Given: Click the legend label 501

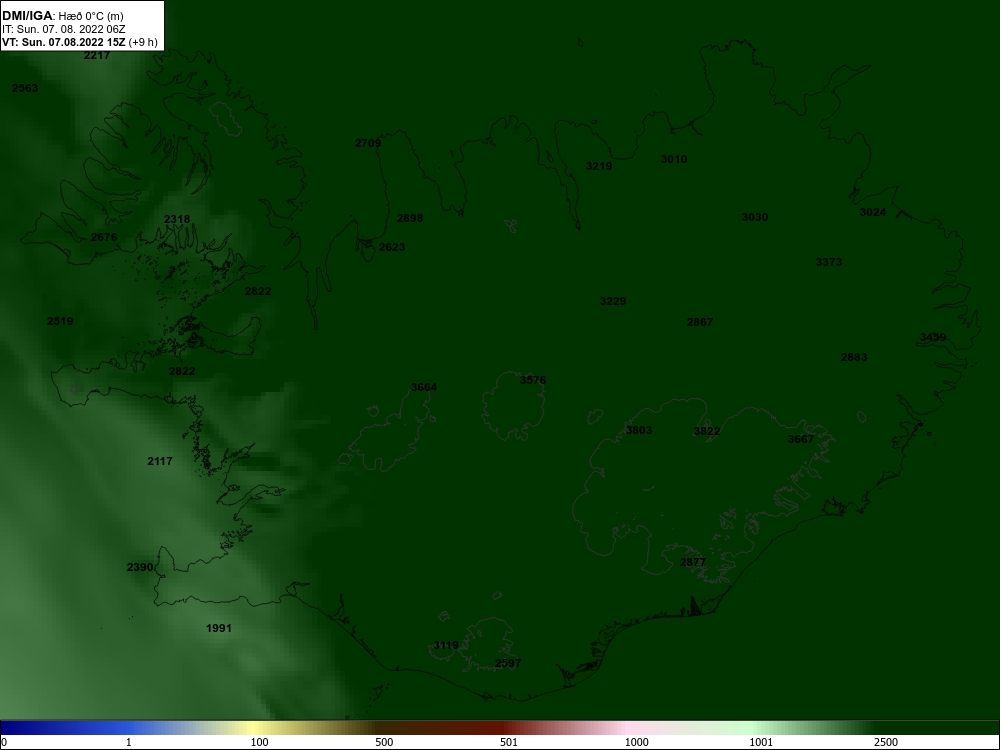Looking at the screenshot, I should click(509, 742).
